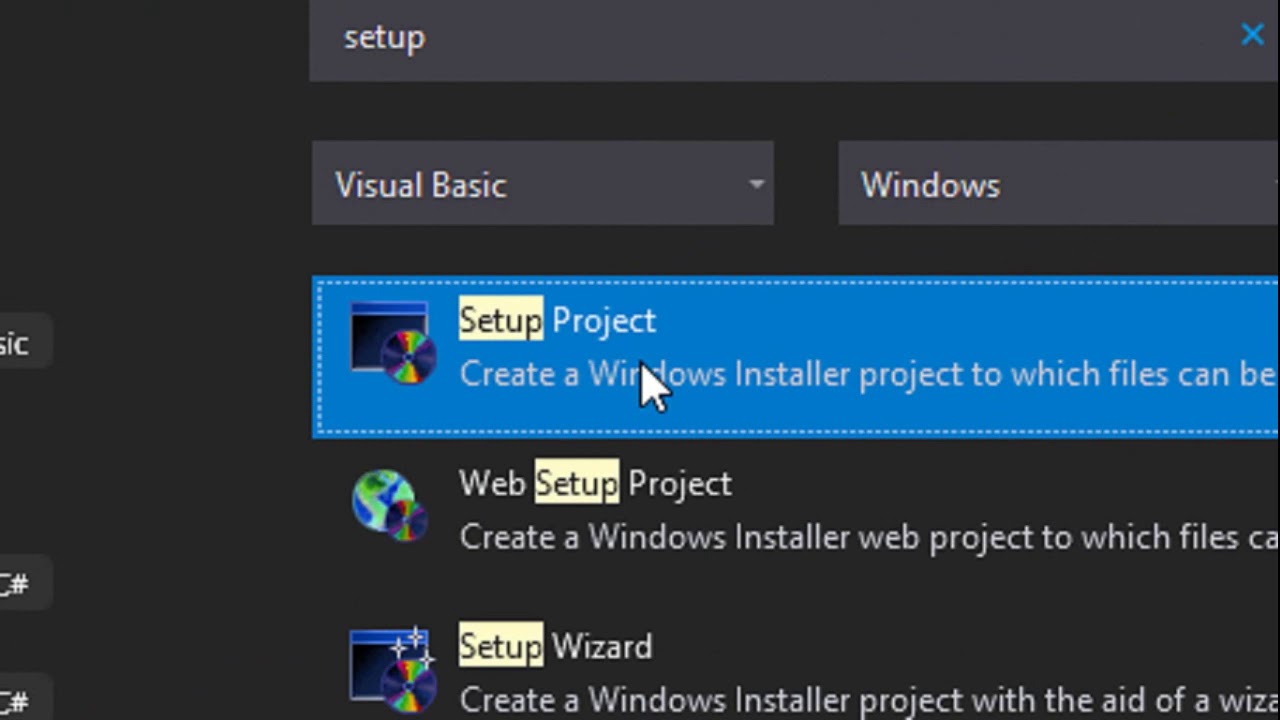This screenshot has height=720, width=1280.
Task: Select the "Setup Project" template title
Action: coord(557,320)
